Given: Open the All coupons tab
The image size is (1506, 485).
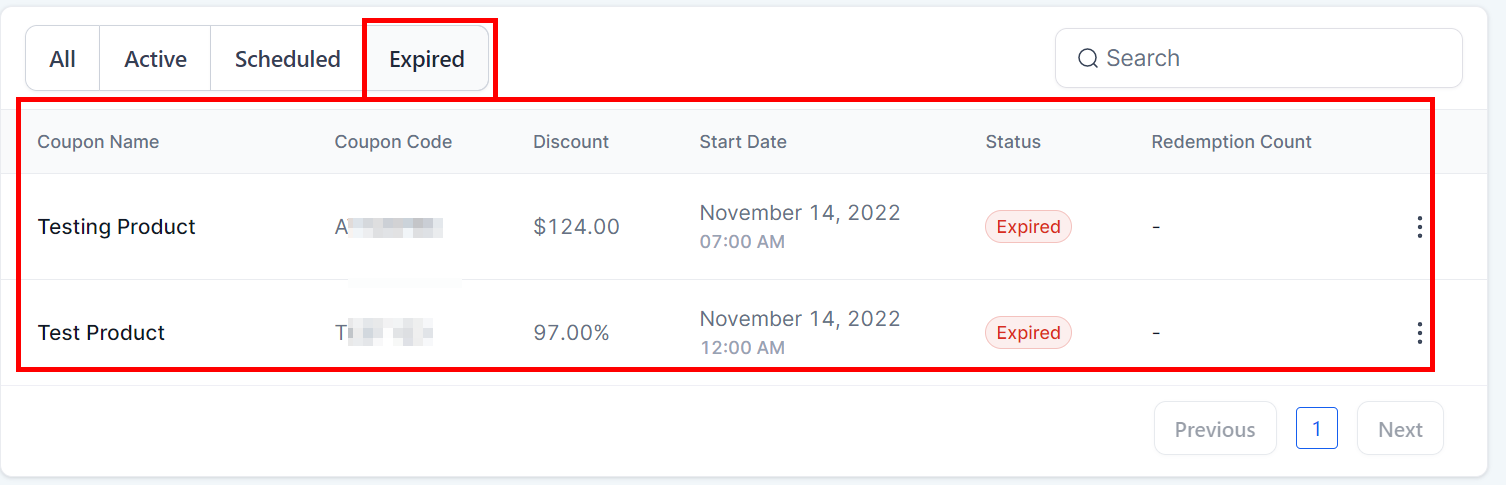Looking at the screenshot, I should point(62,59).
